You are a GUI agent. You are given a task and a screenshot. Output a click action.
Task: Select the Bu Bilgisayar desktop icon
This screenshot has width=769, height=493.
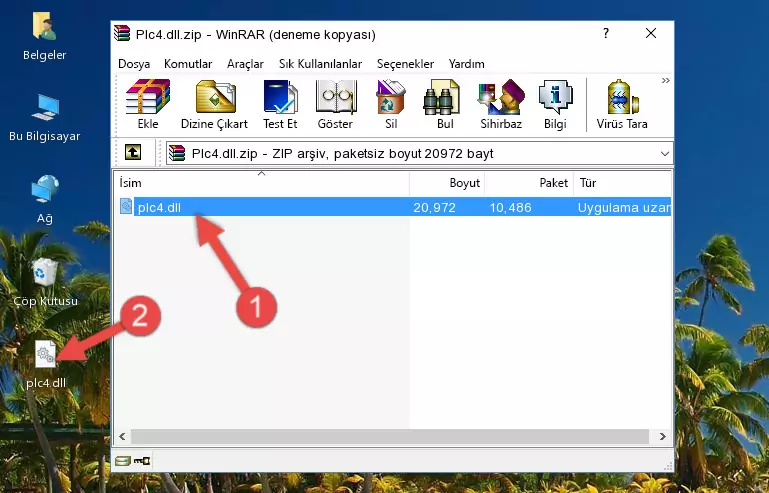coord(45,118)
